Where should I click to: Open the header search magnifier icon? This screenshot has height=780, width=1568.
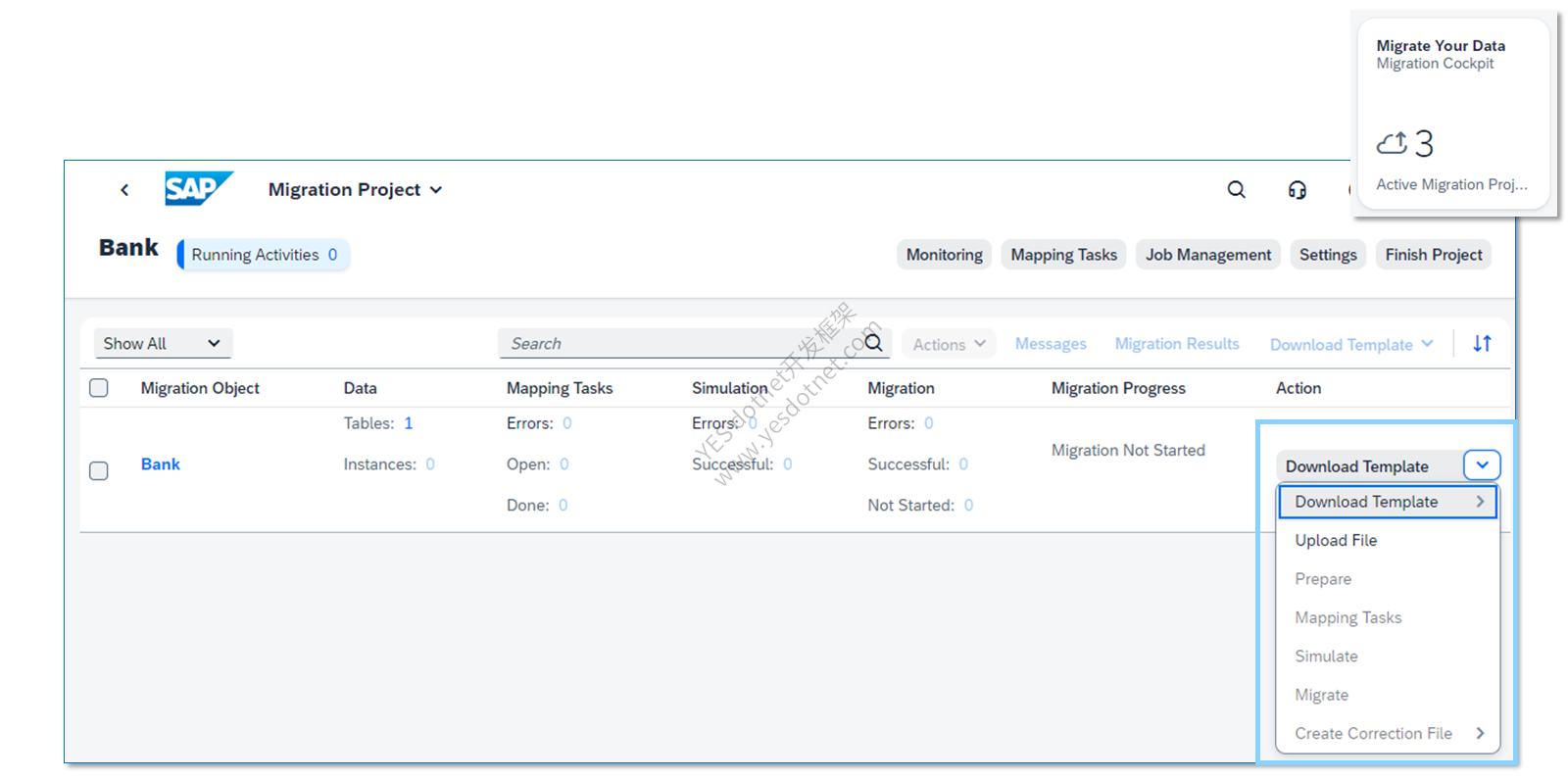point(1237,189)
